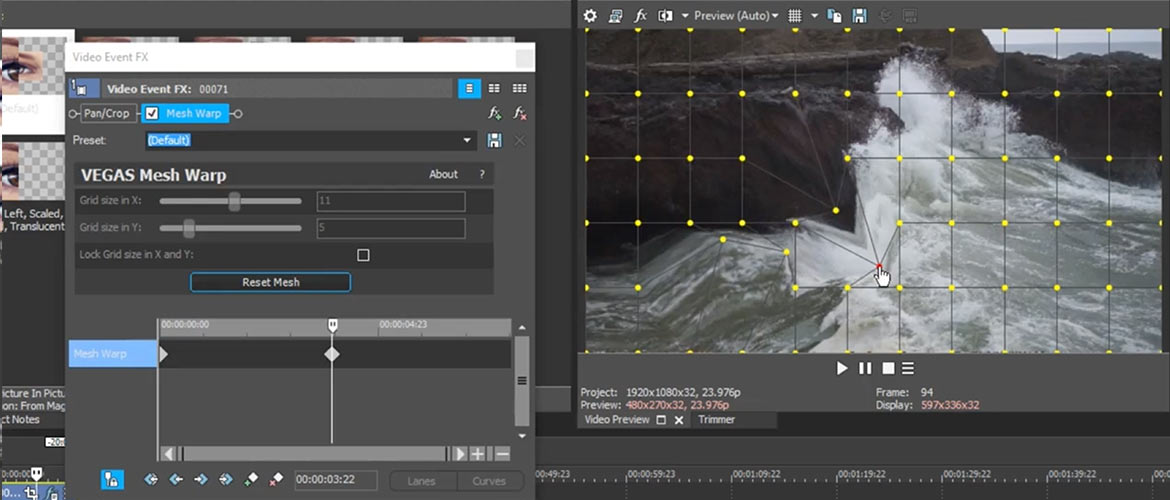Open Video Preview properties gear icon

[590, 16]
